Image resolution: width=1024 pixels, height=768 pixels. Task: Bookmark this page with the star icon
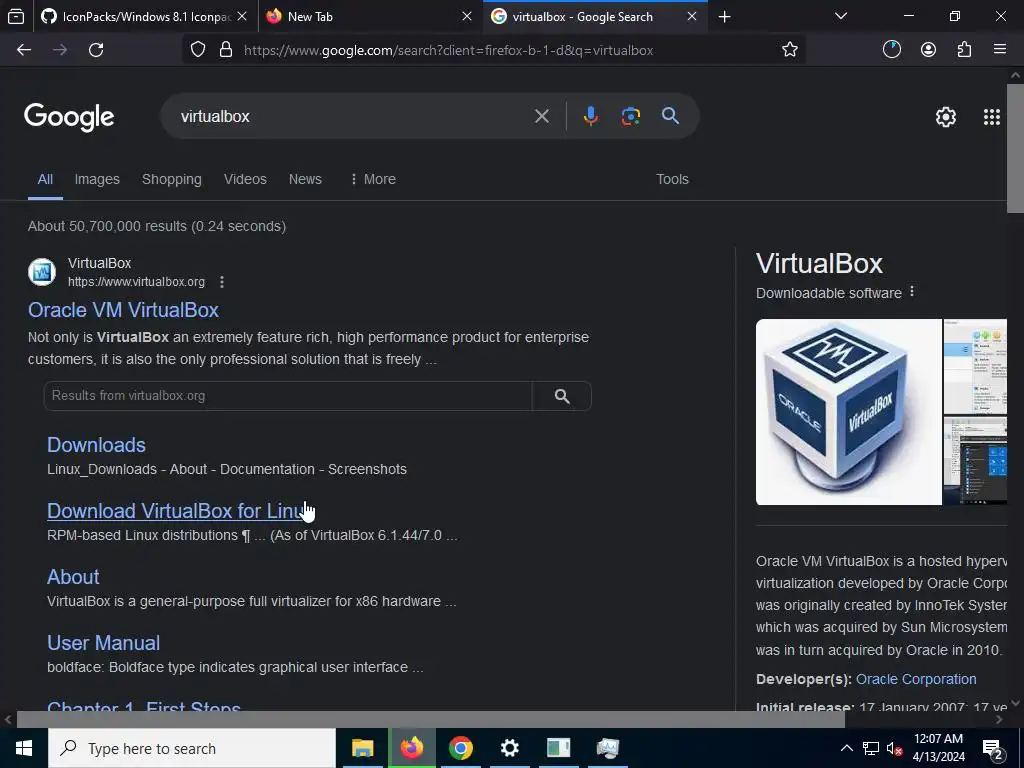(790, 50)
